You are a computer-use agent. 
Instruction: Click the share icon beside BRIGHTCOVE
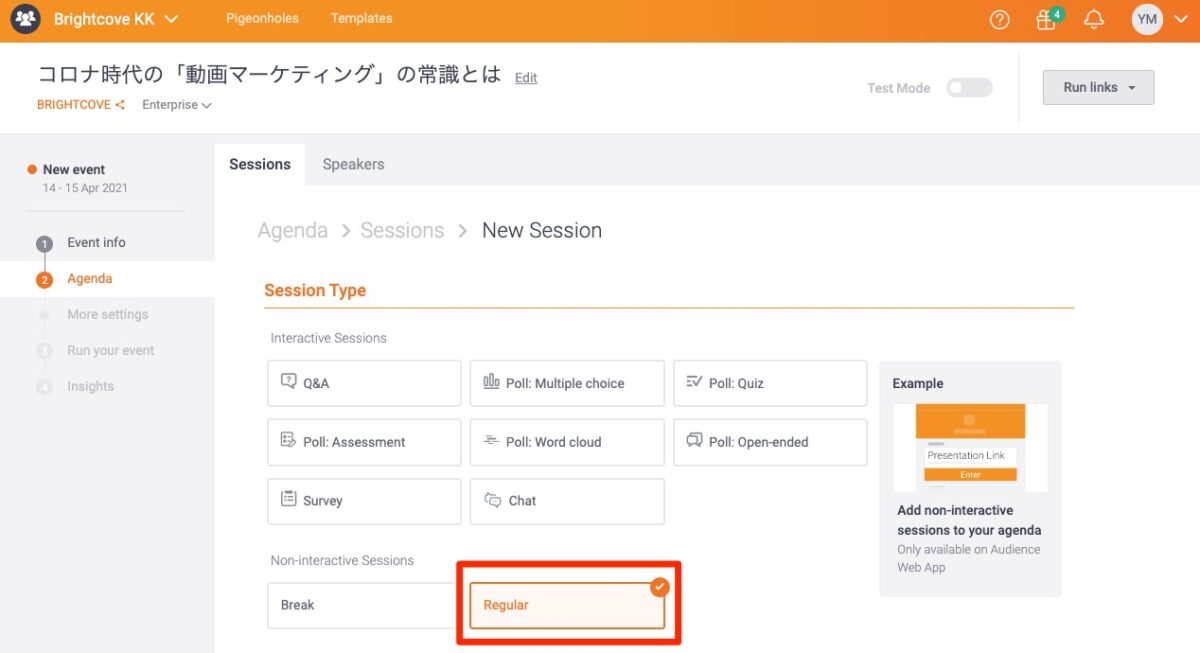tap(120, 105)
